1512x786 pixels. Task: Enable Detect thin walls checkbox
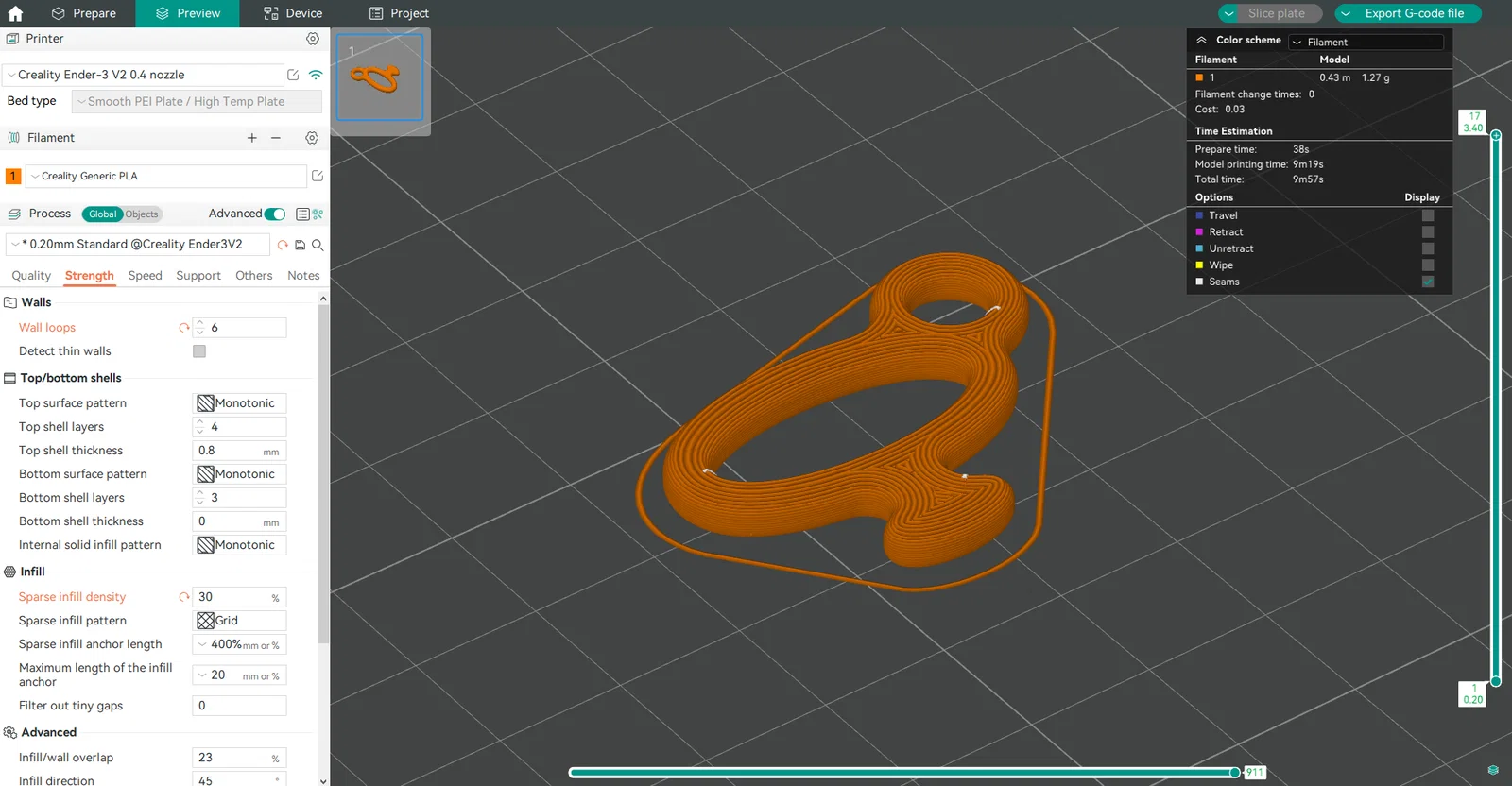(199, 351)
